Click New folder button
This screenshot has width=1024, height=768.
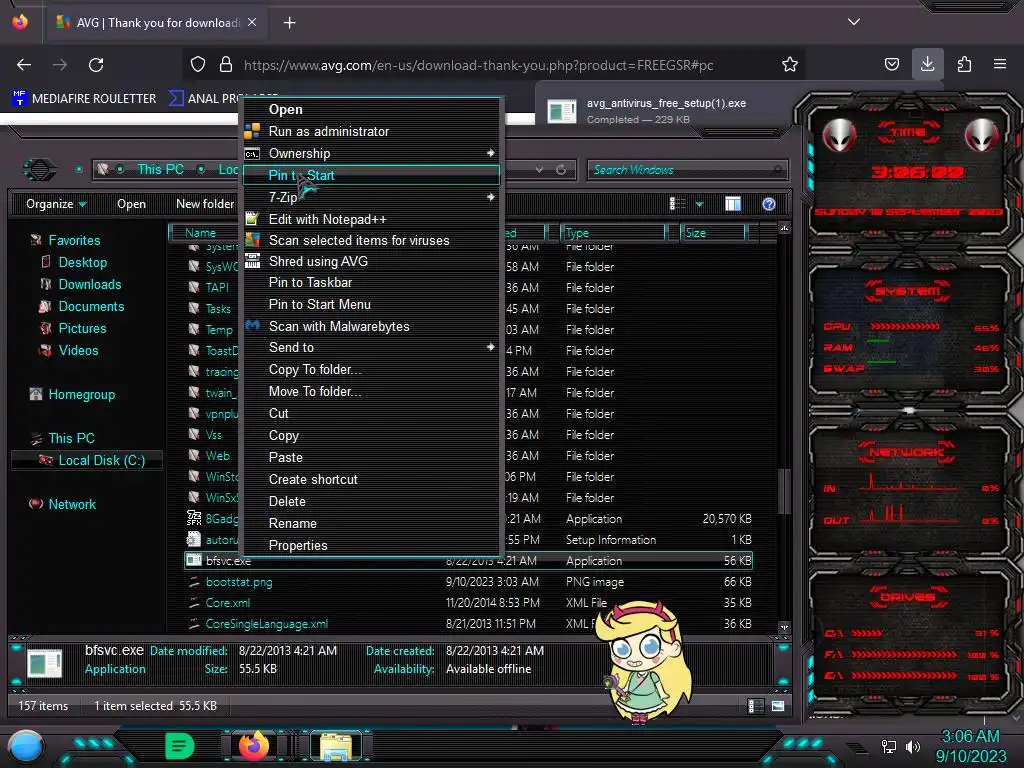point(204,204)
